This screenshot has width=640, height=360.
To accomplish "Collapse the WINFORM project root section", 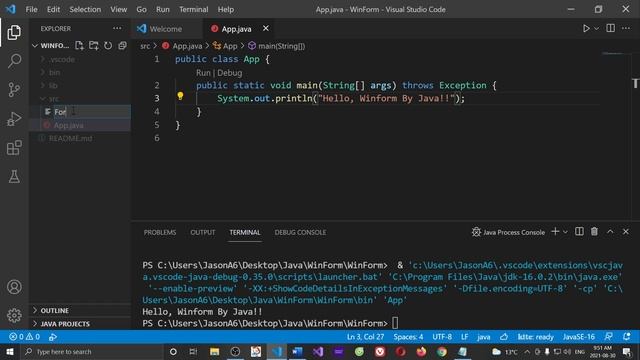I will [x=51, y=45].
